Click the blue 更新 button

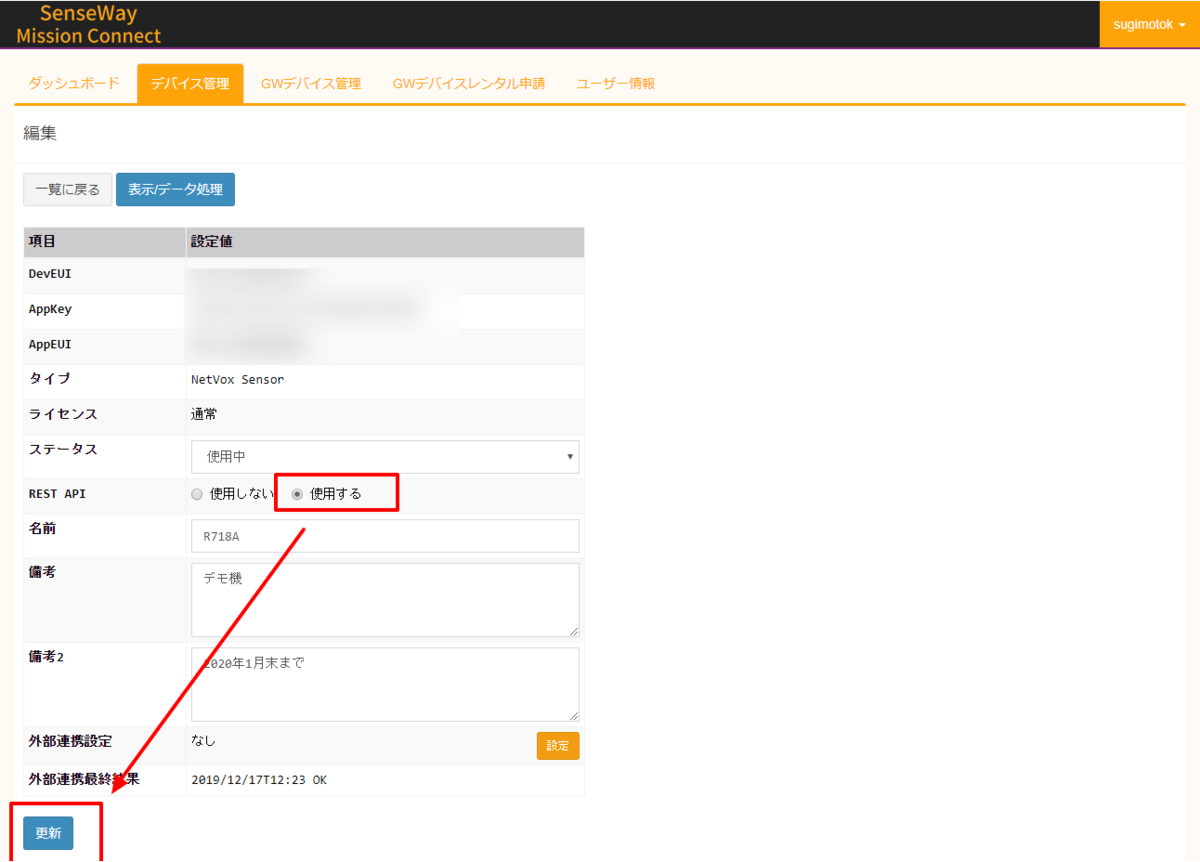click(x=48, y=833)
